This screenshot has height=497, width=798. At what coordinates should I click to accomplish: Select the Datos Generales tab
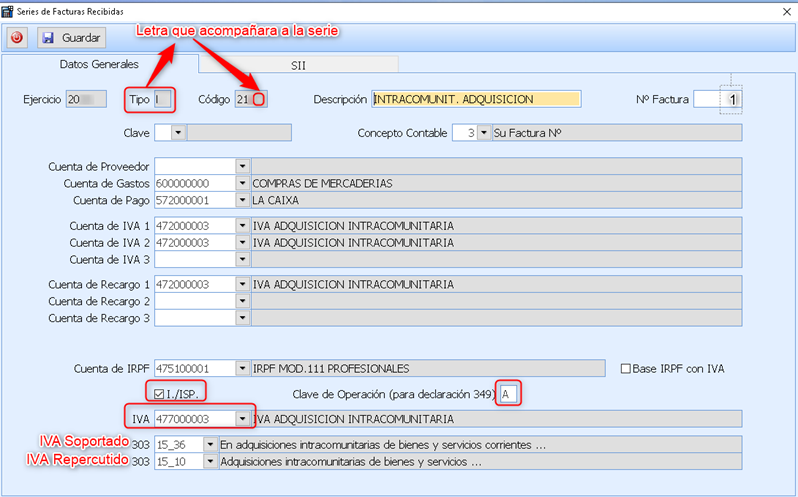[99, 64]
